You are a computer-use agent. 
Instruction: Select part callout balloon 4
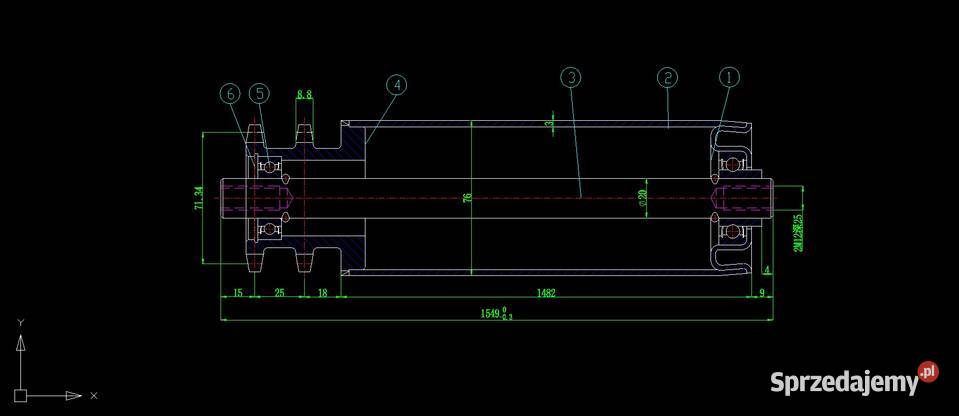(x=397, y=85)
